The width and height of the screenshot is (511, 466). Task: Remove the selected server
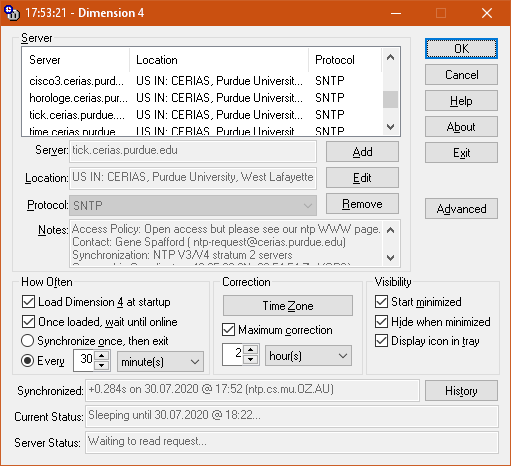(x=362, y=204)
